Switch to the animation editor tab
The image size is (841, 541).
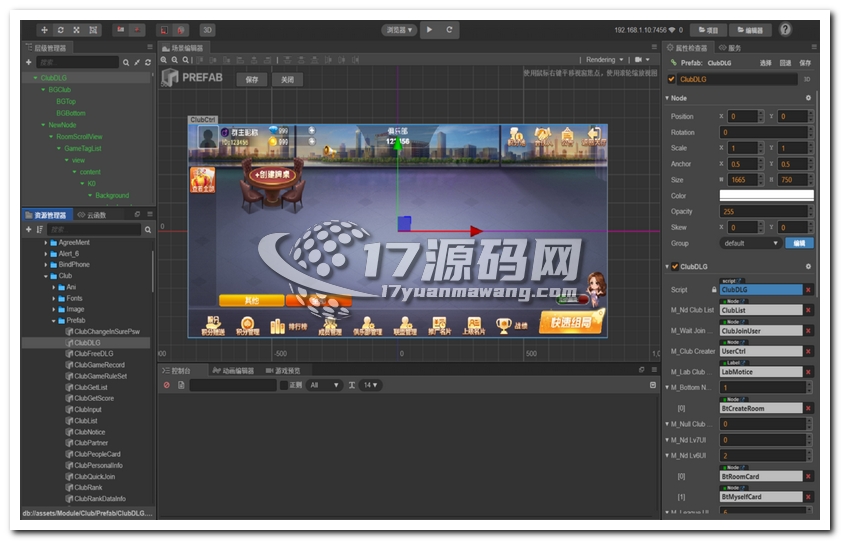pos(233,370)
